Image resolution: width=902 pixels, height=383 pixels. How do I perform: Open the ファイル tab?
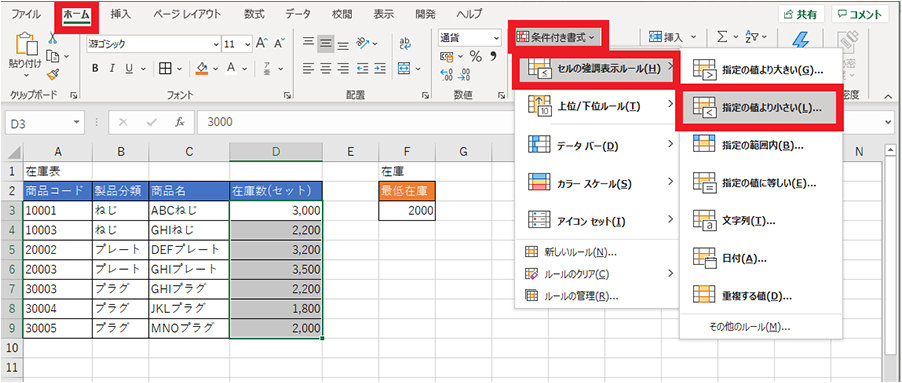click(x=26, y=14)
